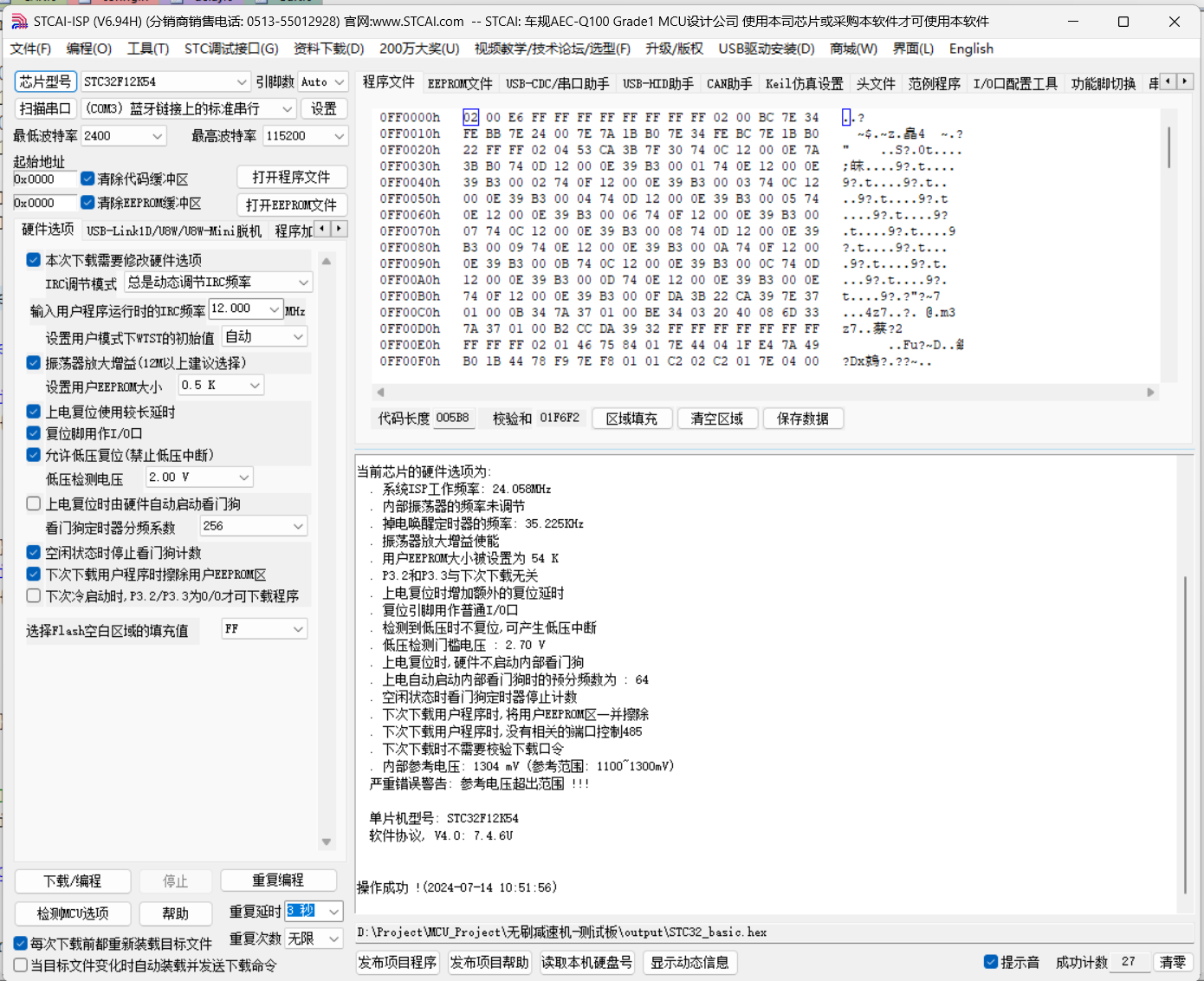Viewport: 1204px width, 981px height.
Task: Click 扫描串口 button
Action: (45, 108)
